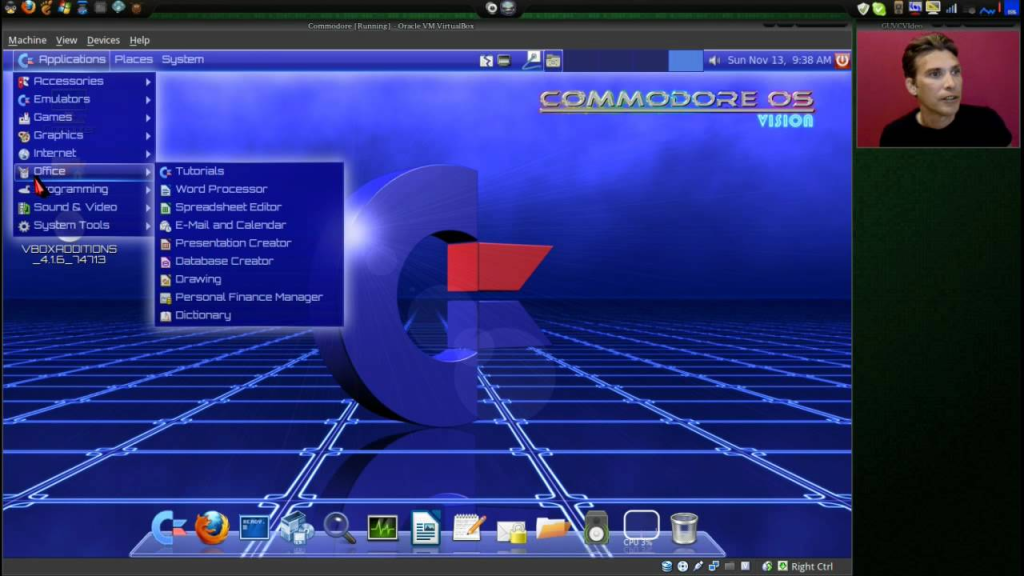Launch Personal Finance Manager

click(x=249, y=297)
